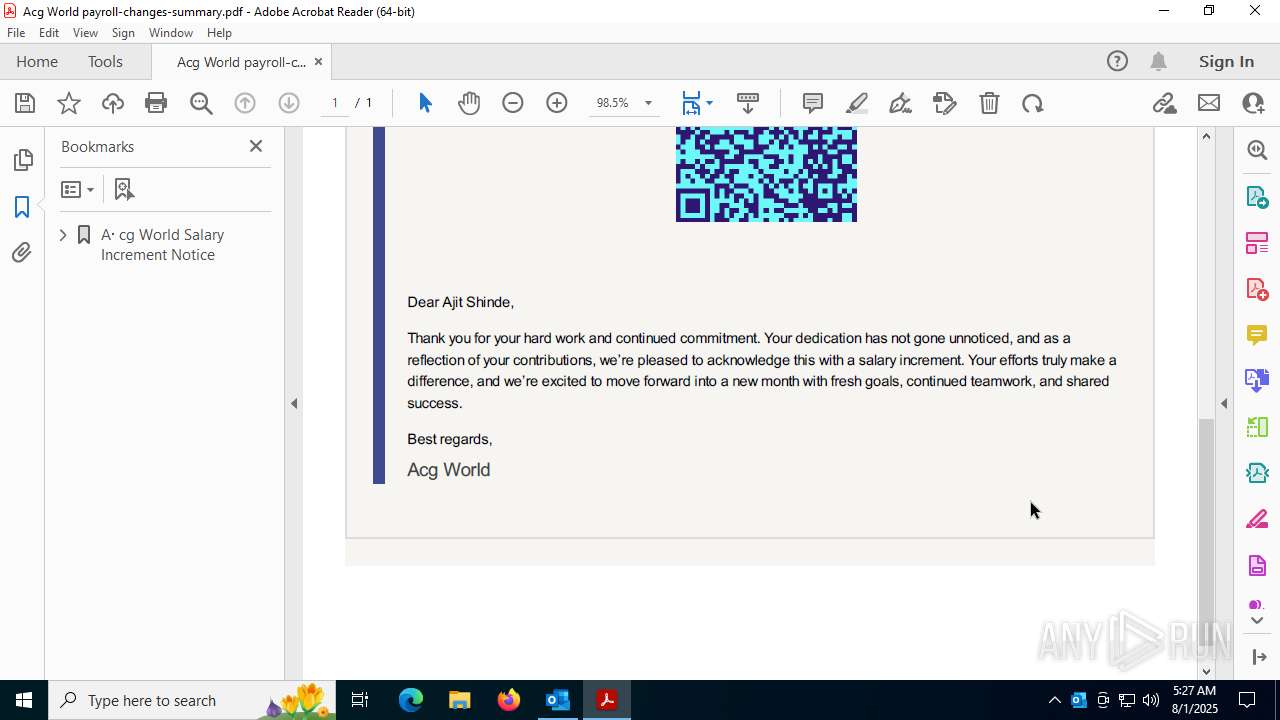The image size is (1280, 720).
Task: Open the Sign menu
Action: click(x=123, y=33)
